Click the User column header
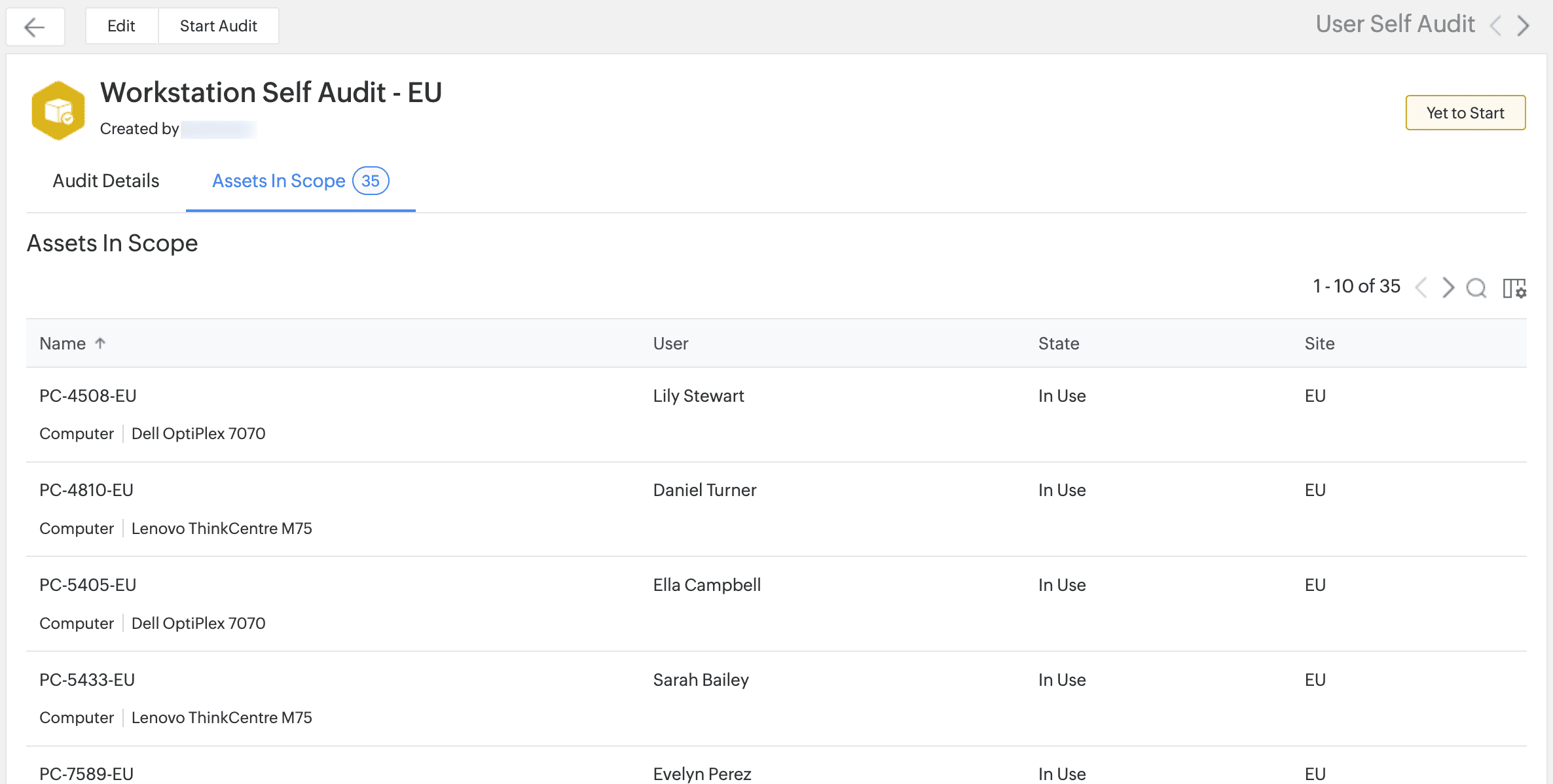 670,344
